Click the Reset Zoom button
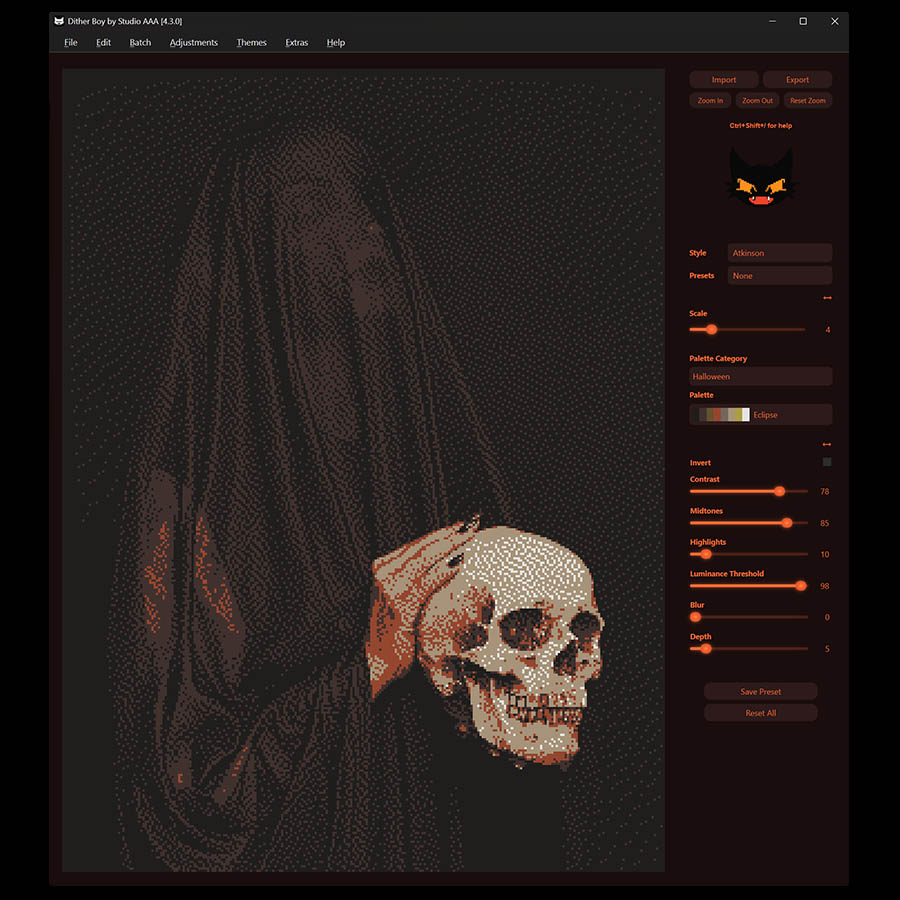 807,101
